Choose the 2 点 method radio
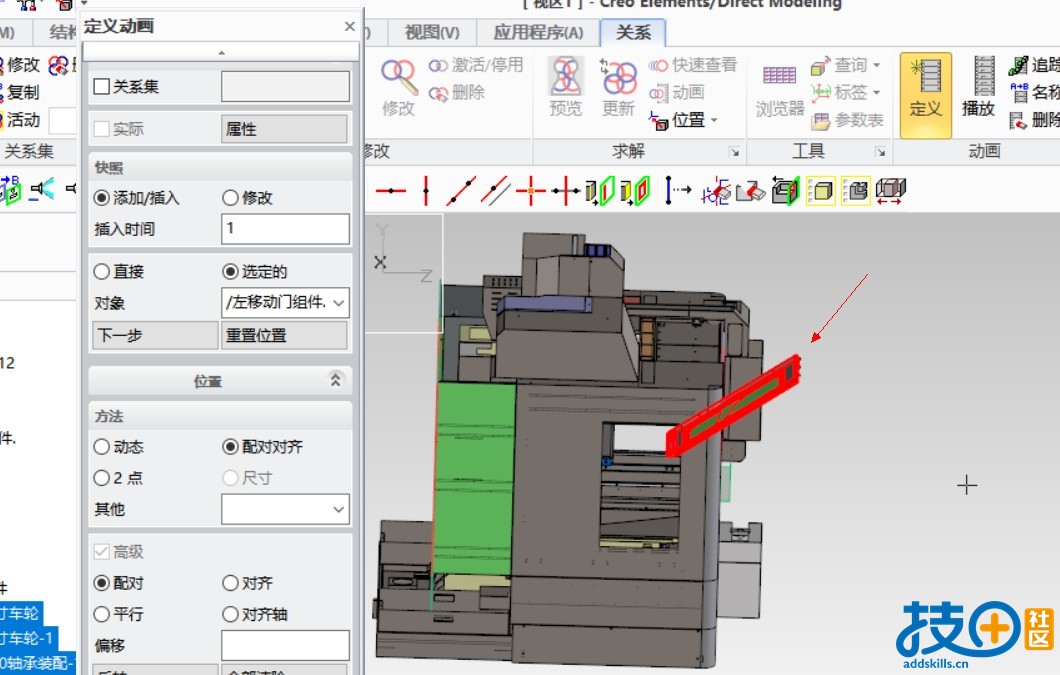 (101, 478)
